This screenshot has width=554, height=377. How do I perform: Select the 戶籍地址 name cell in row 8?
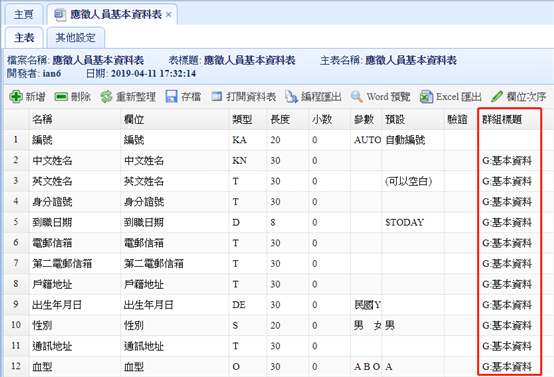point(75,284)
